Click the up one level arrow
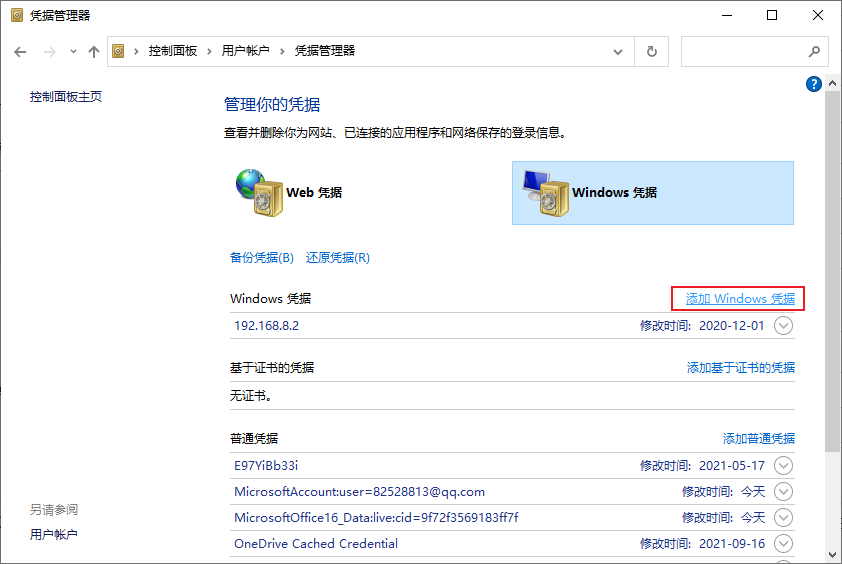 tap(94, 51)
